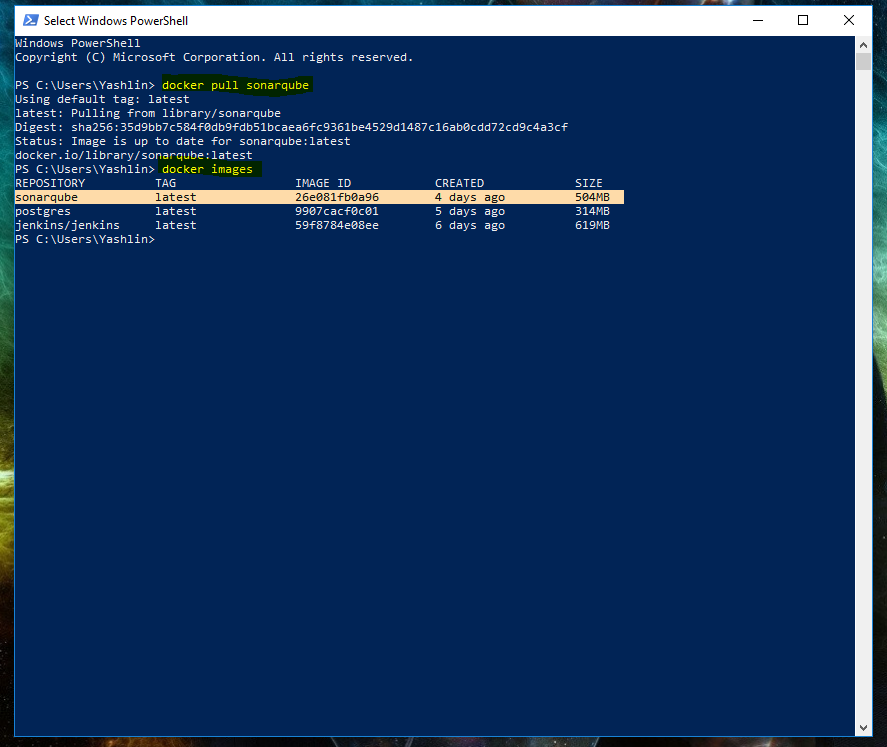Image resolution: width=887 pixels, height=747 pixels.
Task: Click the 'Status: Image is up to date' line
Action: pos(183,141)
